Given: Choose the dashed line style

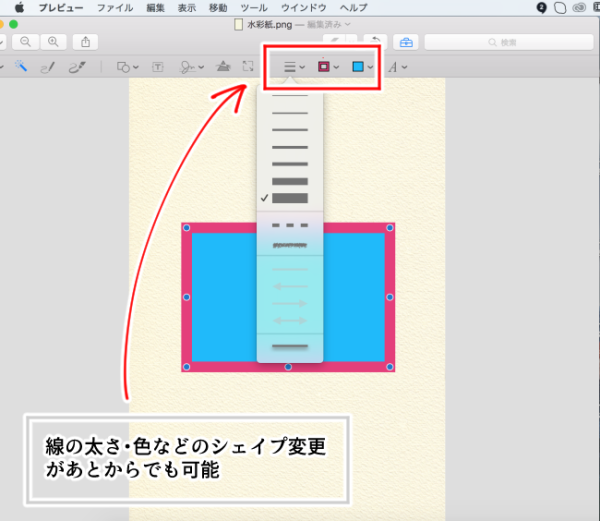Looking at the screenshot, I should pos(290,225).
